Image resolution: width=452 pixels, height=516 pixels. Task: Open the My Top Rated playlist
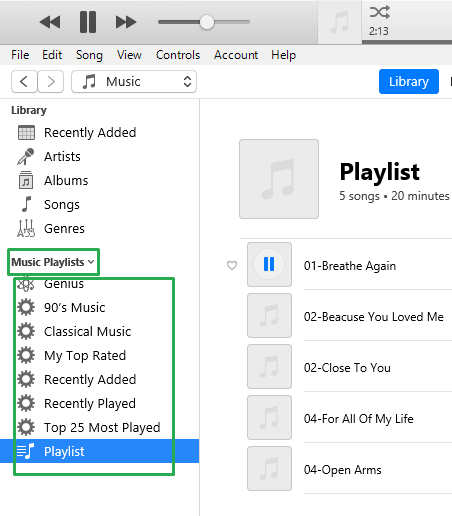pyautogui.click(x=85, y=356)
